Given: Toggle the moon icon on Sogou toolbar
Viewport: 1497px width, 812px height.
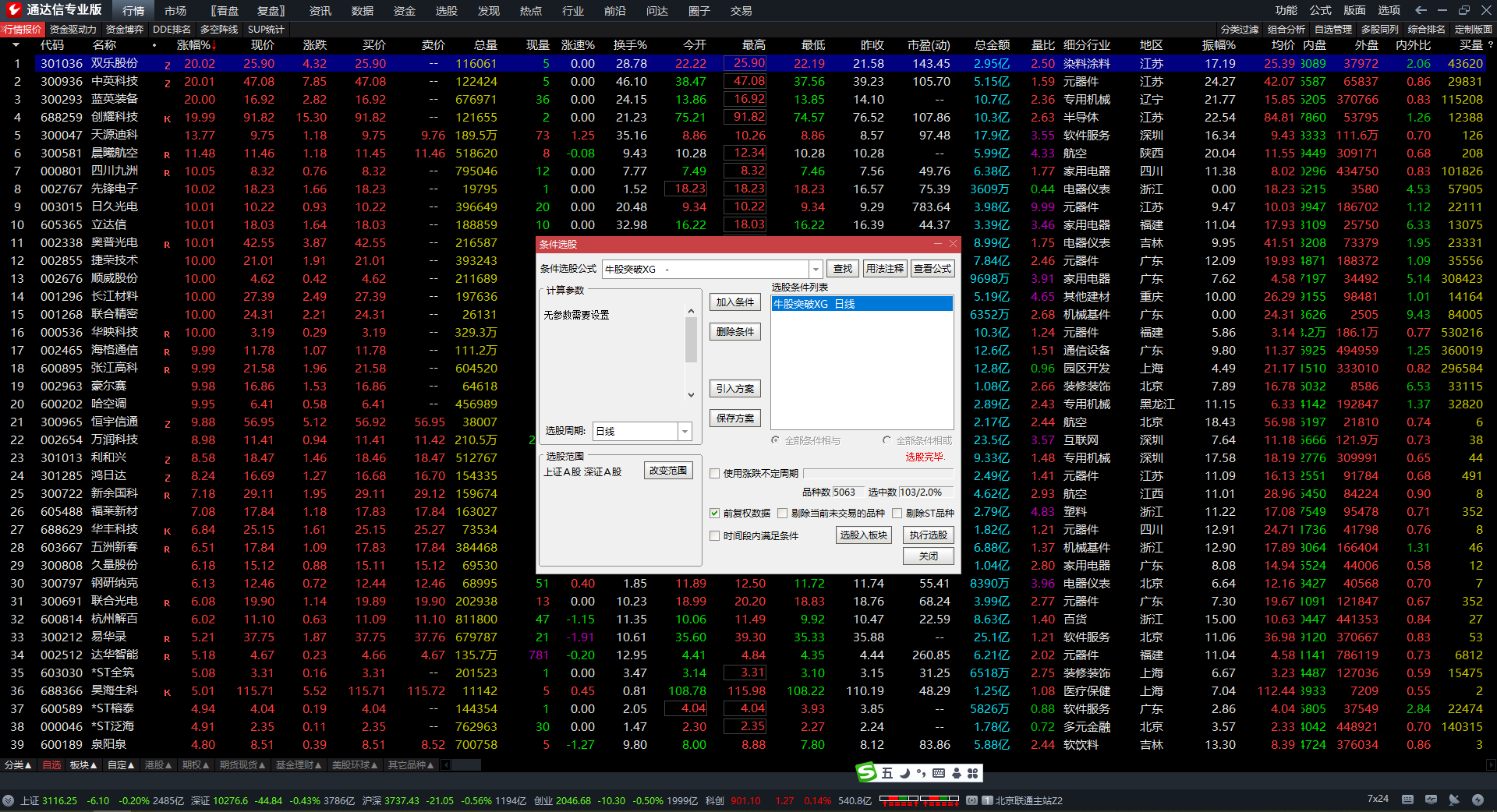Looking at the screenshot, I should [x=904, y=773].
